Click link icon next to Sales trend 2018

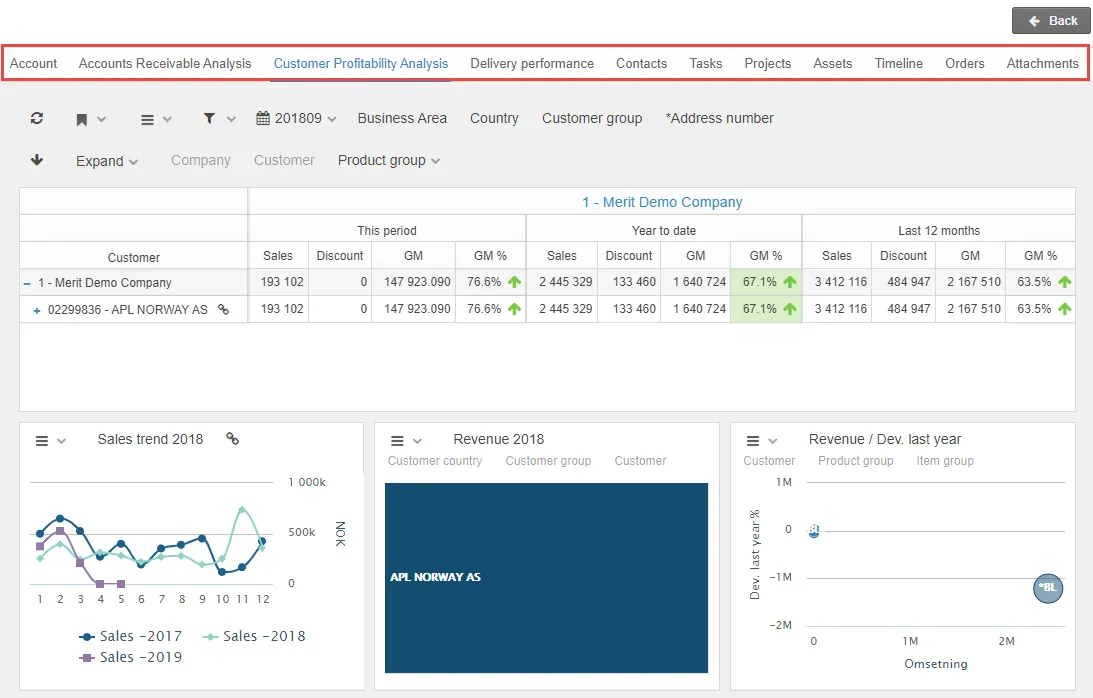point(233,439)
